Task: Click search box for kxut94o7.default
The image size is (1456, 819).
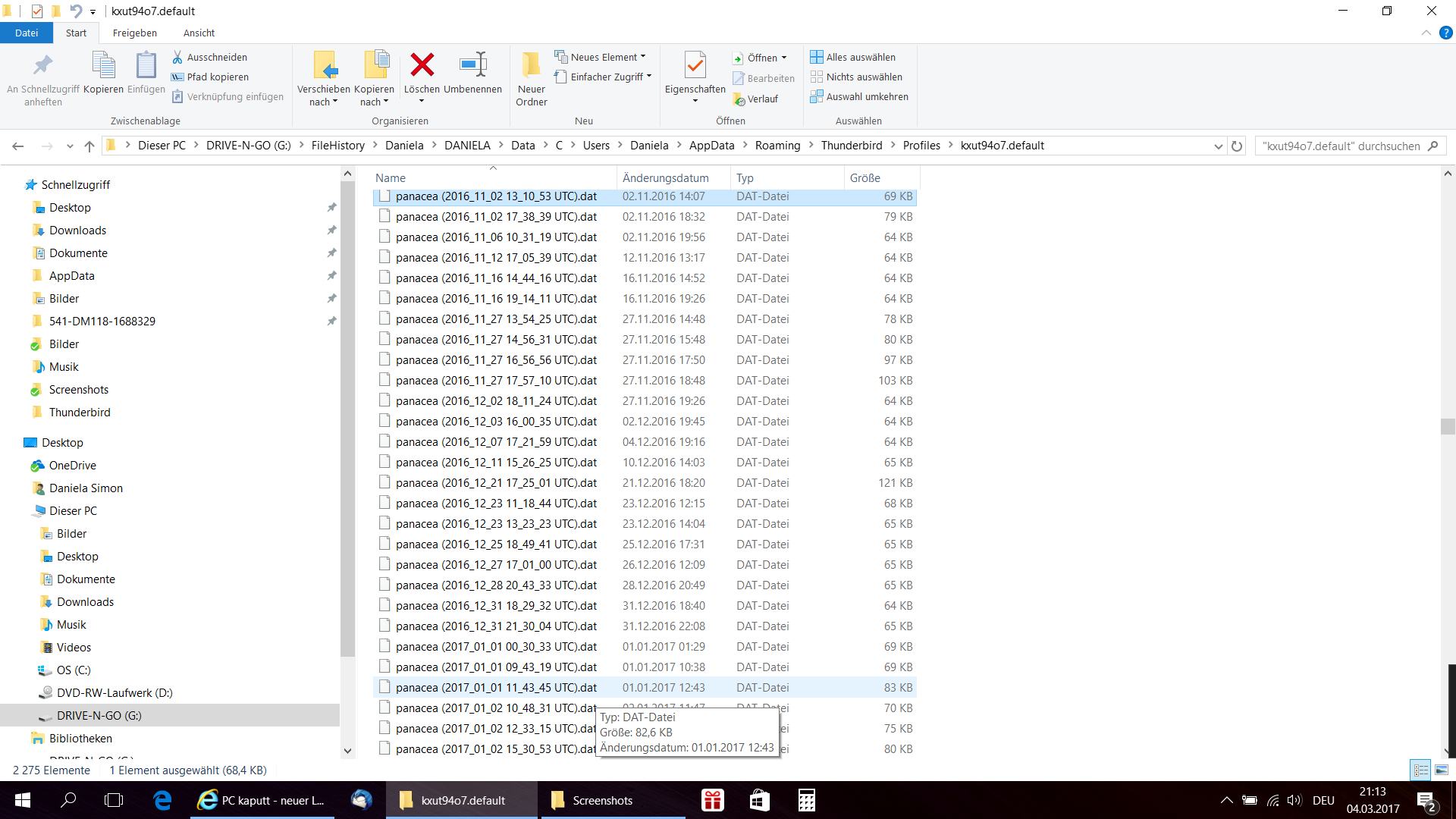Action: (x=1350, y=146)
